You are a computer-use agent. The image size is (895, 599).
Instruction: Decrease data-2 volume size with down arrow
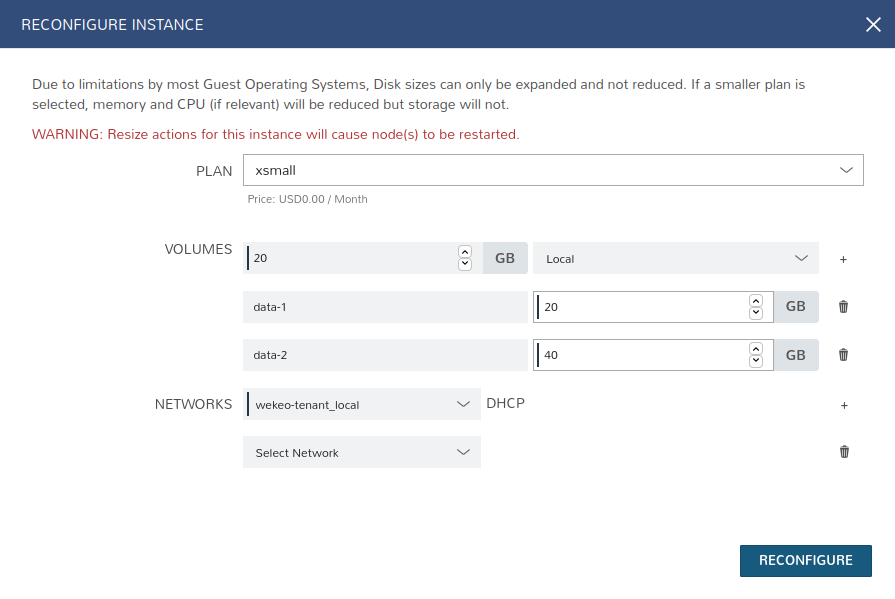tap(756, 361)
